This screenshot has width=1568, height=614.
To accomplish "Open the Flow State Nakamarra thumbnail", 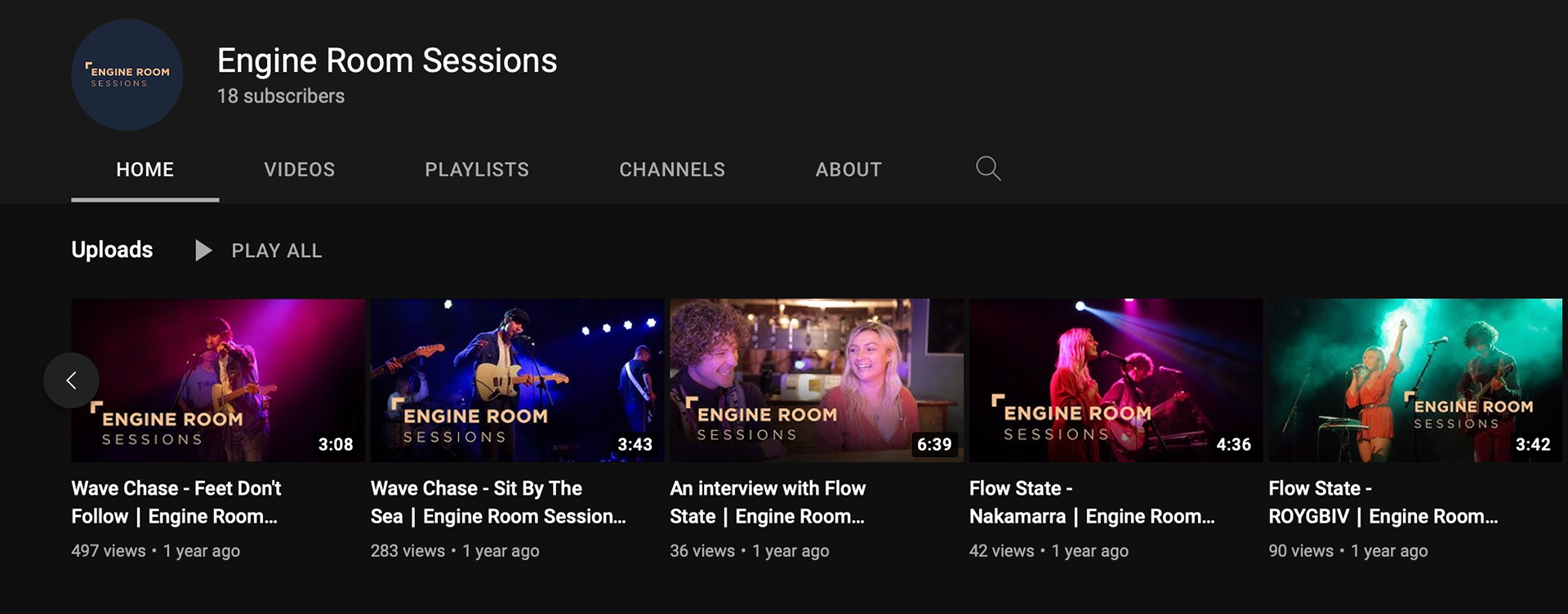I will [x=1116, y=380].
